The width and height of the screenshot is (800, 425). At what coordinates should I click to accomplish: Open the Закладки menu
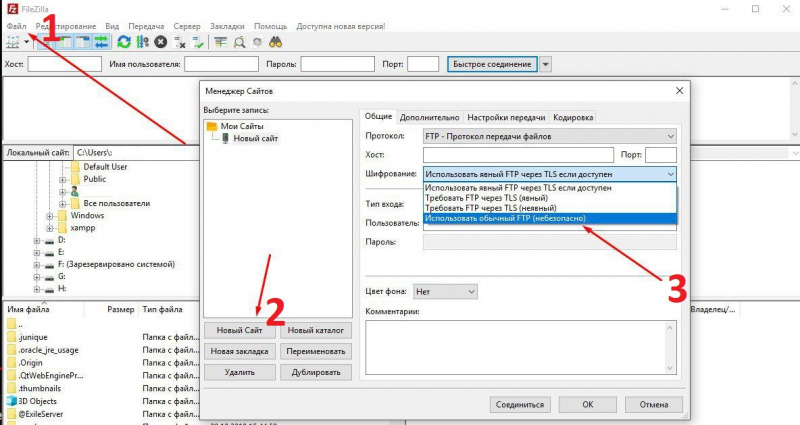(x=227, y=26)
